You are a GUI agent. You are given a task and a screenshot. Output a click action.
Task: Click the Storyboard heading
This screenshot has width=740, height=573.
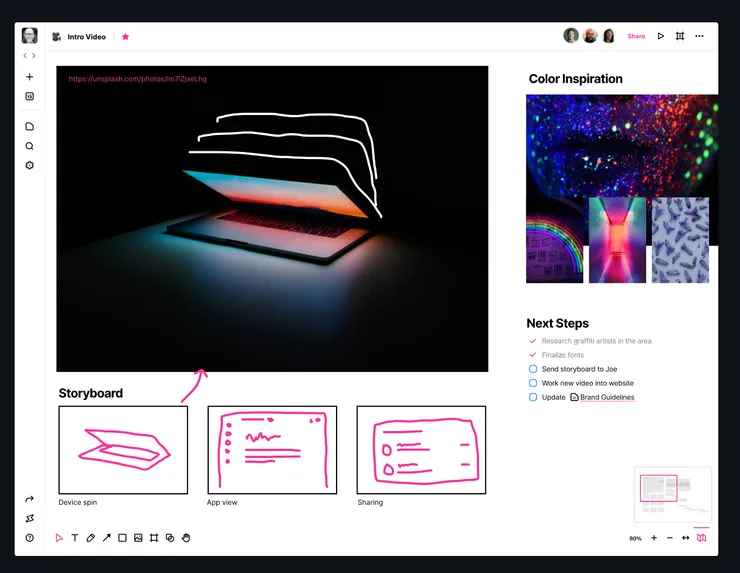pyautogui.click(x=91, y=393)
